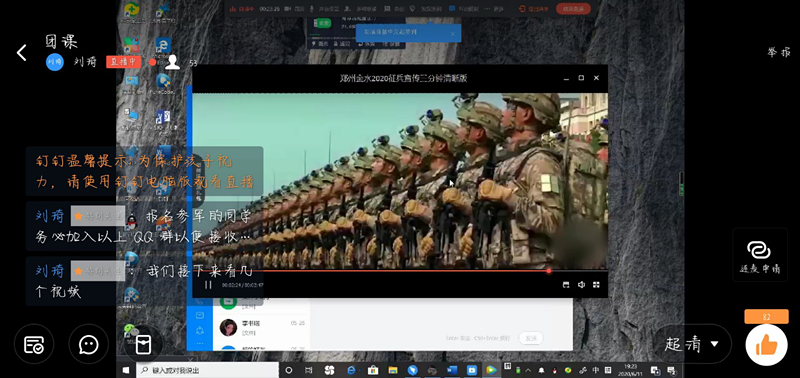Image resolution: width=800 pixels, height=378 pixels.
Task: Tap the thumbs-up like button
Action: click(x=766, y=345)
